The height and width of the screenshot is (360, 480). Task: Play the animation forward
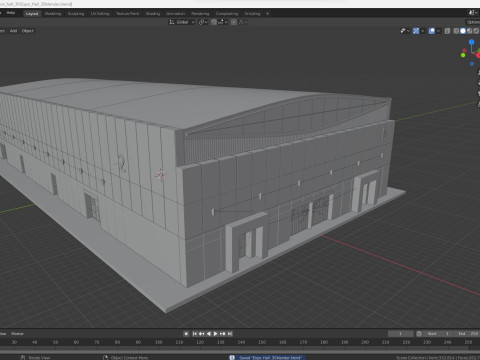pyautogui.click(x=216, y=334)
